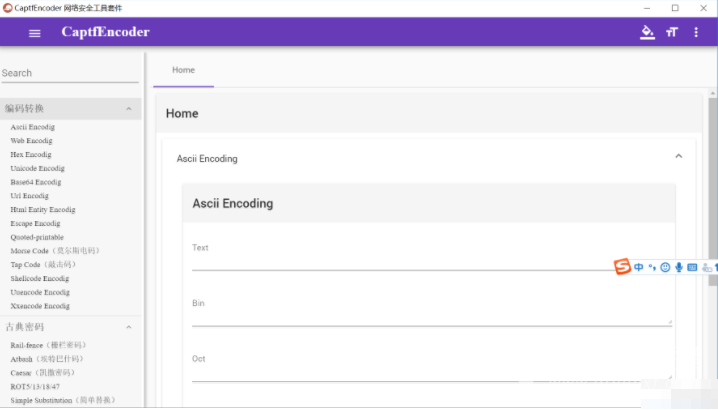Viewport: 718px width, 410px height.
Task: Click the font size icon
Action: [x=672, y=32]
